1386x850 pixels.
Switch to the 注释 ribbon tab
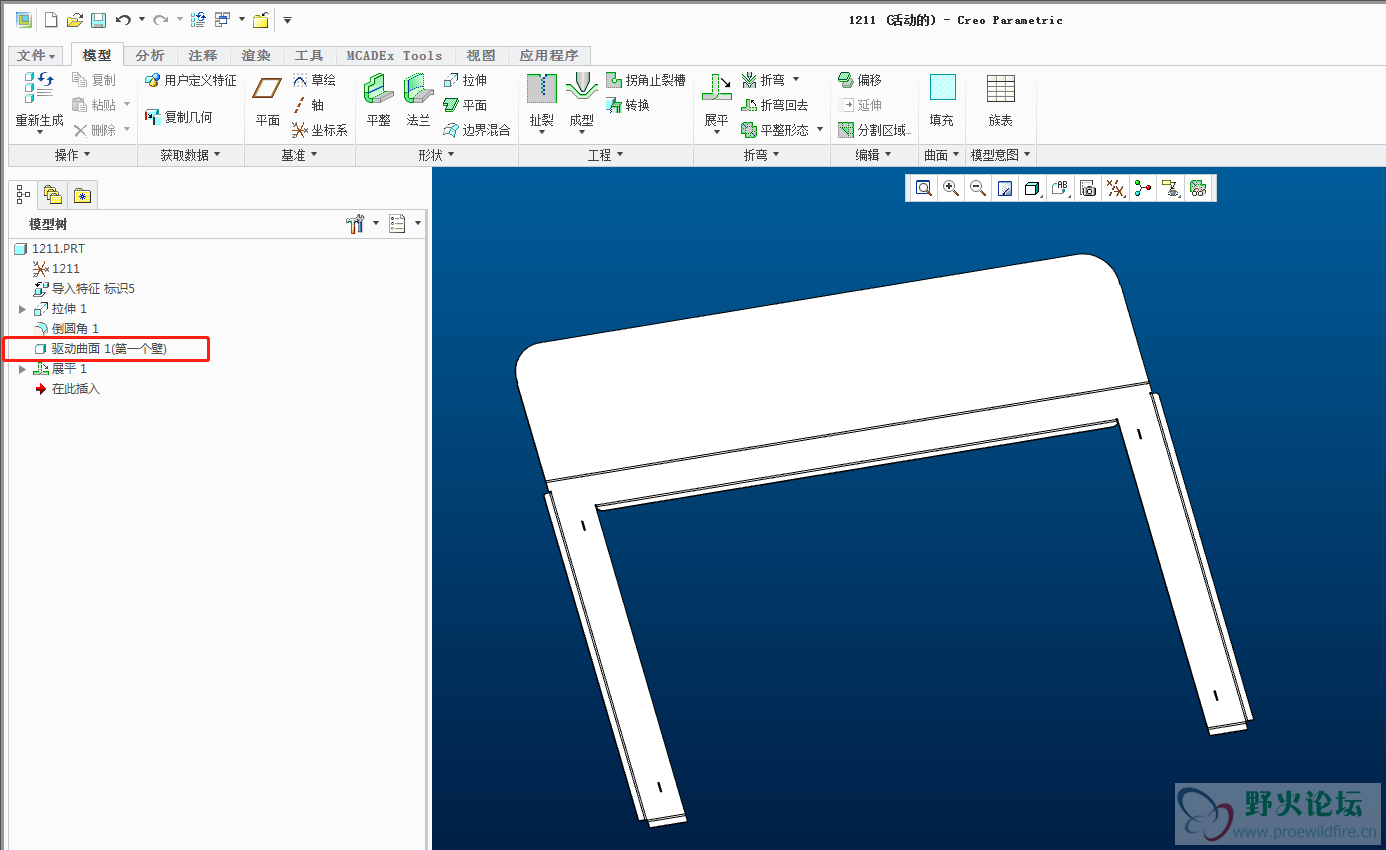click(203, 56)
